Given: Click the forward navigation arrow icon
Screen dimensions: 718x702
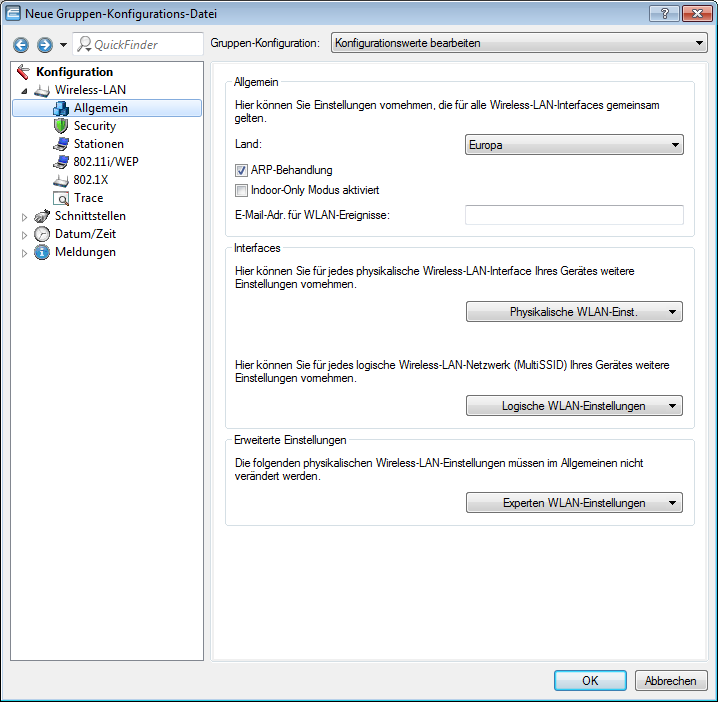Looking at the screenshot, I should pyautogui.click(x=44, y=45).
